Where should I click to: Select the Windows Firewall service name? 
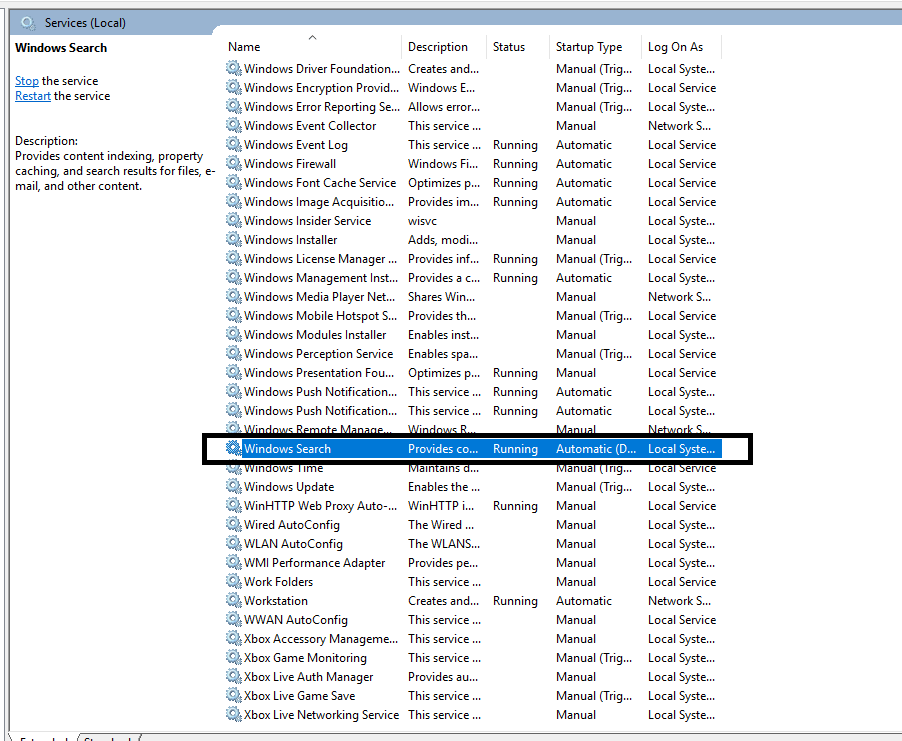[290, 164]
